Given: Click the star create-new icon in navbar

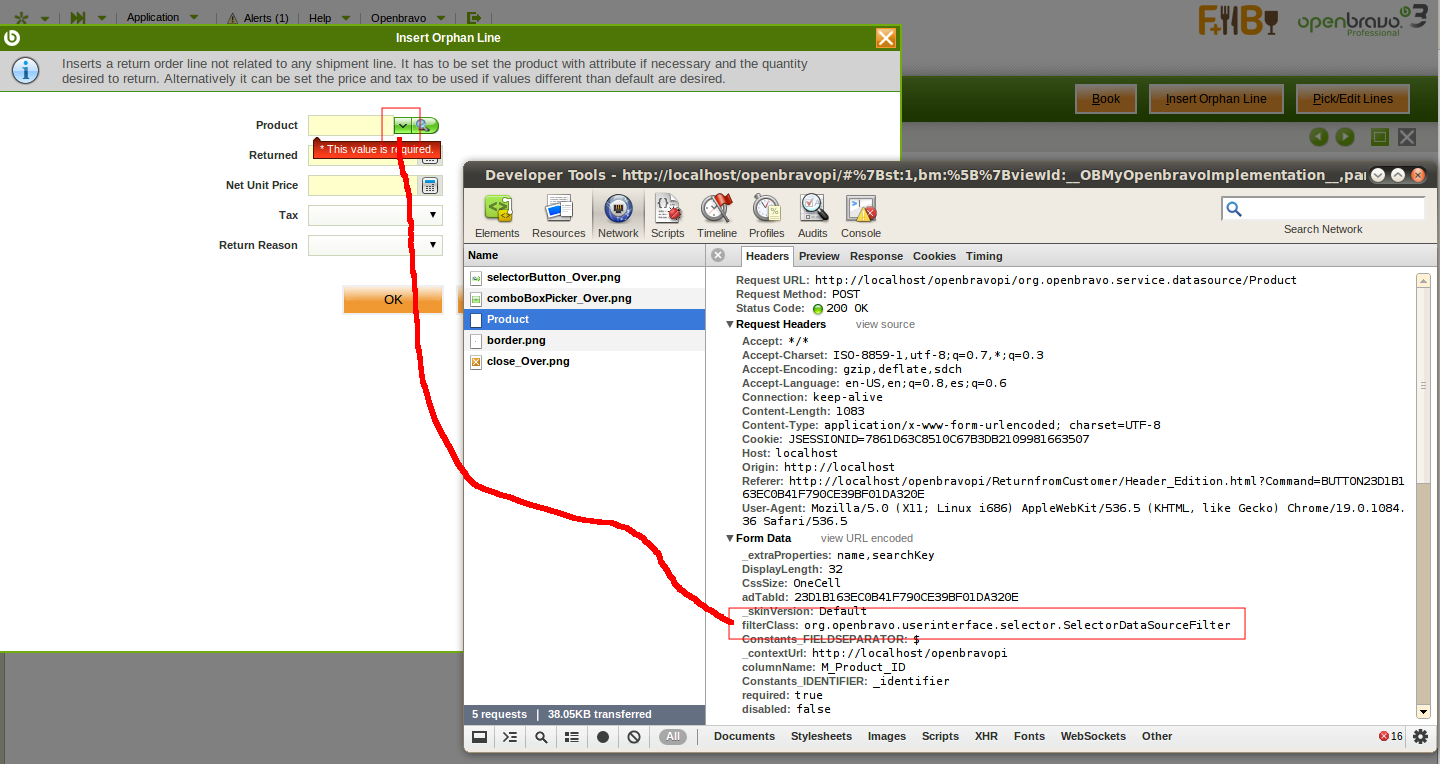Looking at the screenshot, I should tap(21, 18).
